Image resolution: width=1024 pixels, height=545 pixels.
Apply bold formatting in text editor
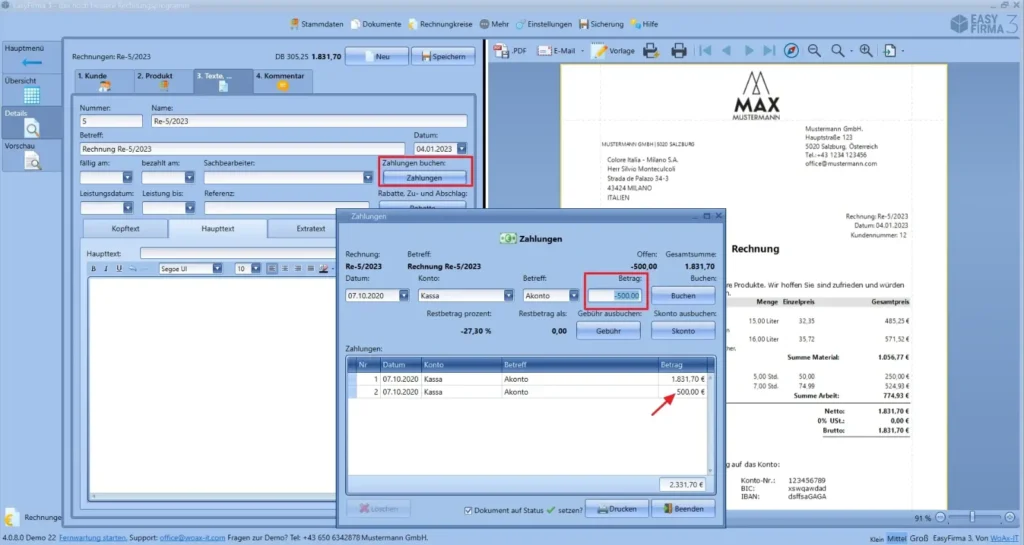tap(93, 268)
